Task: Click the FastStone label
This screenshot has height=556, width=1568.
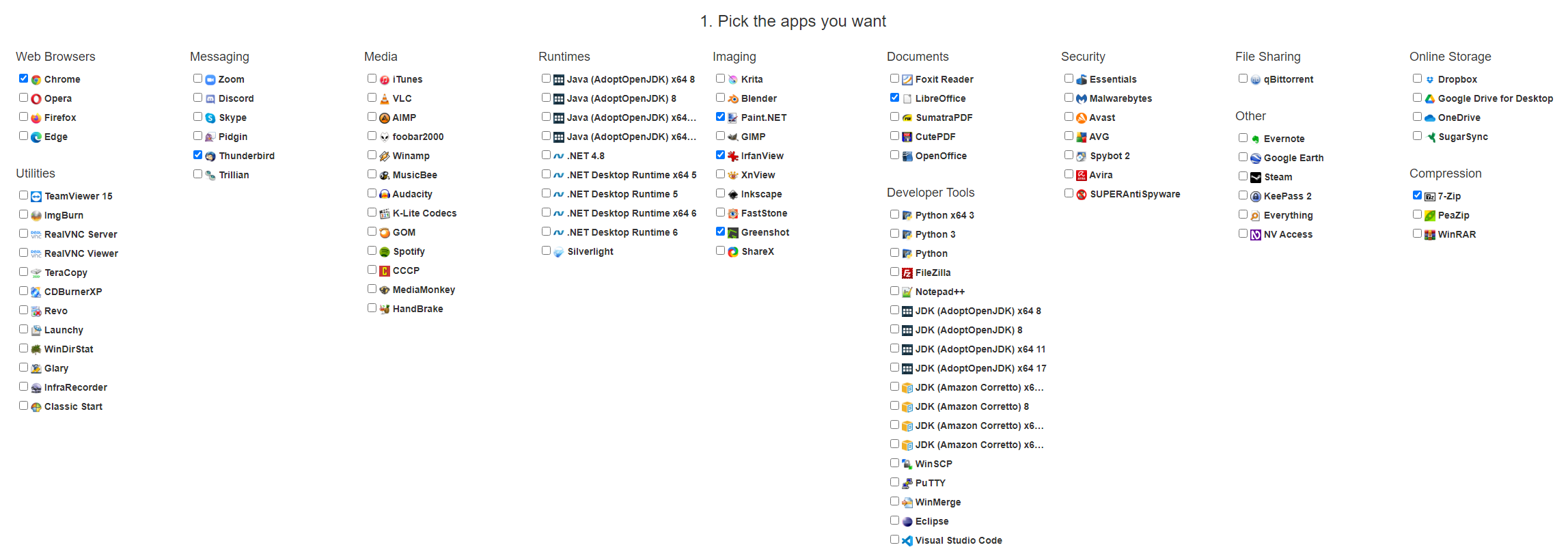Action: [765, 214]
